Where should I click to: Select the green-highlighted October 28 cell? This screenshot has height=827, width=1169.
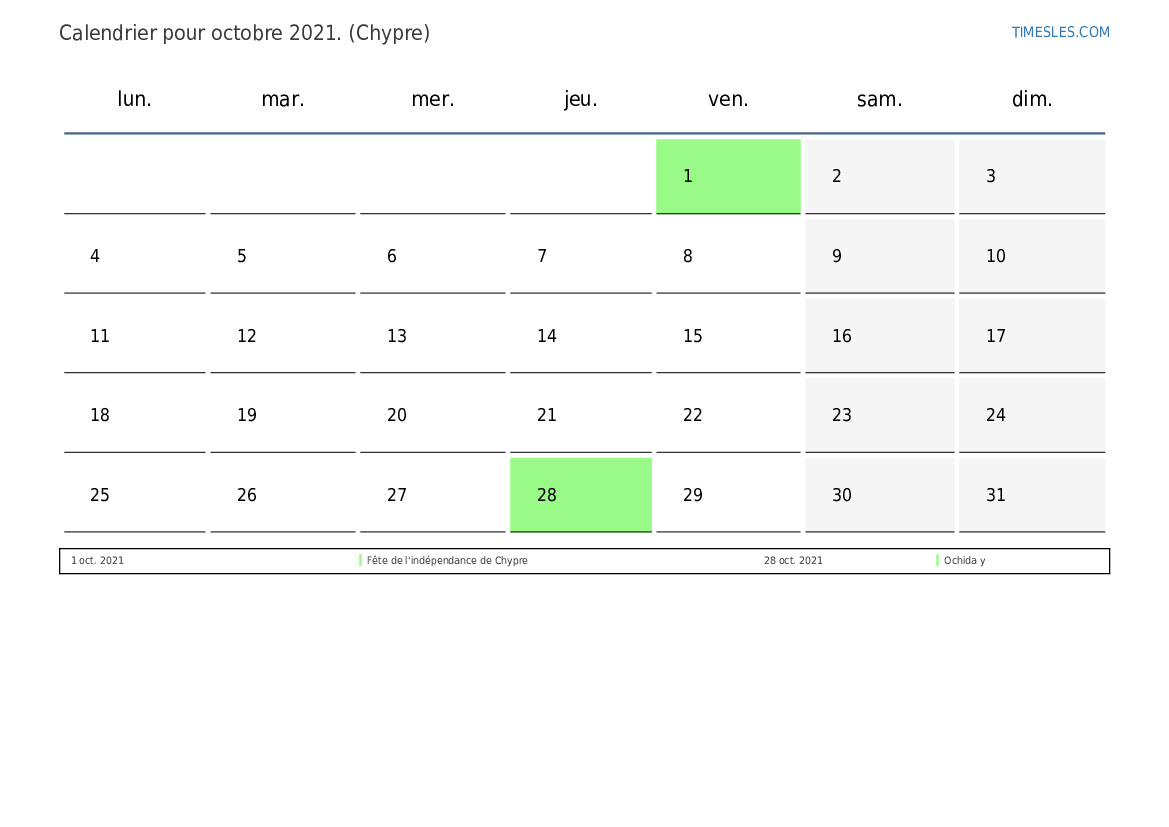(x=580, y=495)
